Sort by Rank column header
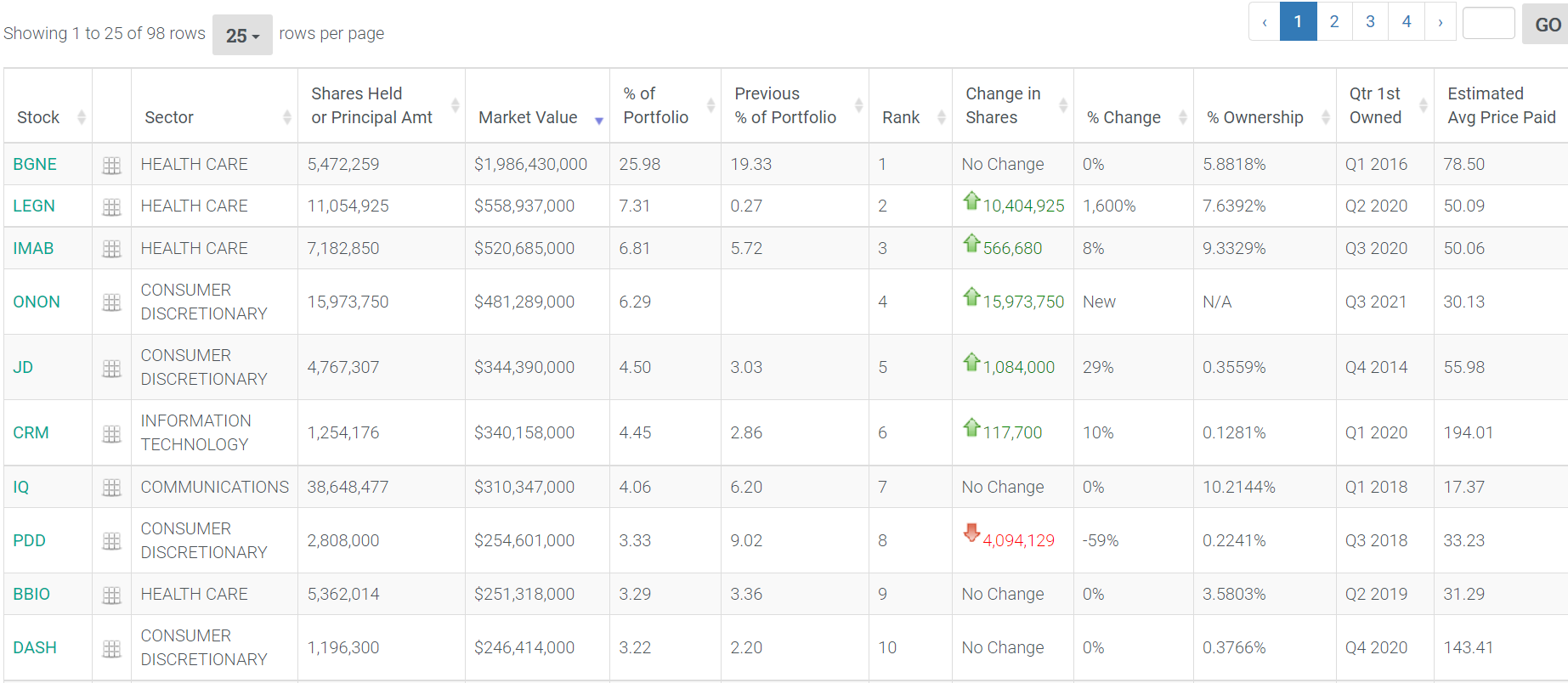The image size is (1568, 683). click(901, 117)
